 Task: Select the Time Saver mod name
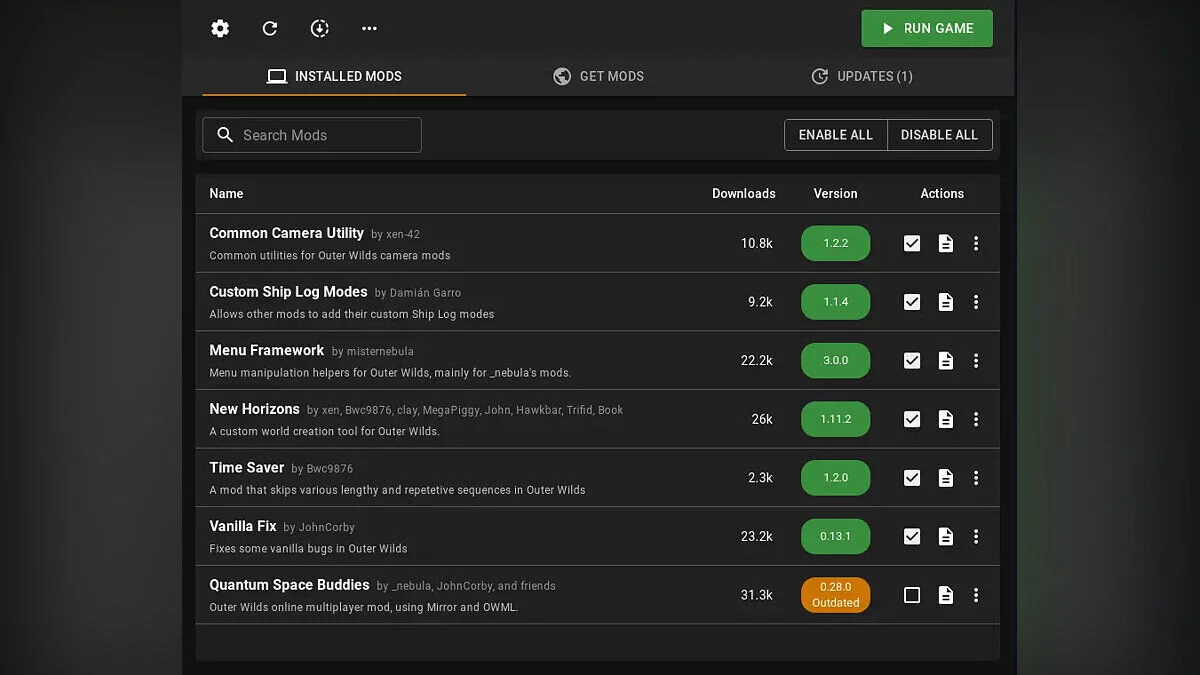point(247,467)
